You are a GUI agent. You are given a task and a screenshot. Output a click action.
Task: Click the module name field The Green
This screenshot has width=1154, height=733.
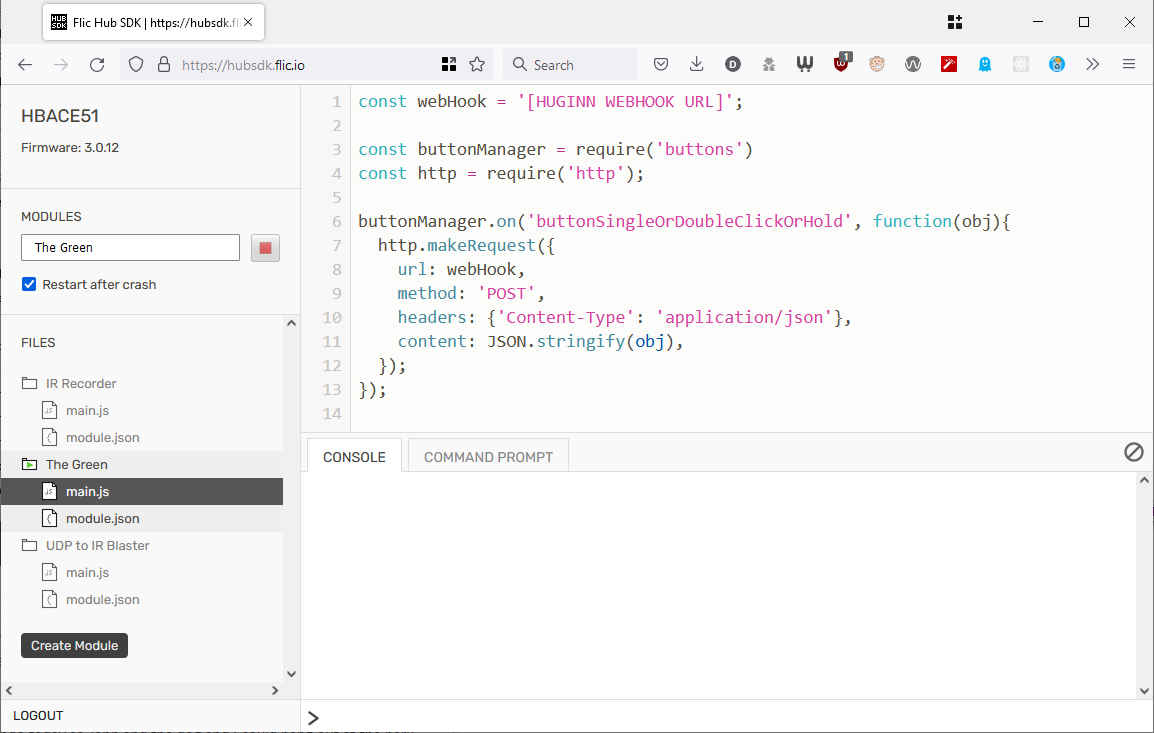coord(130,248)
